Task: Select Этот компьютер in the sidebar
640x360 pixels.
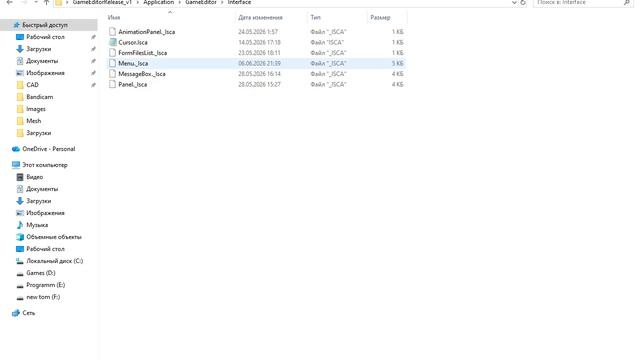Action: pos(45,165)
